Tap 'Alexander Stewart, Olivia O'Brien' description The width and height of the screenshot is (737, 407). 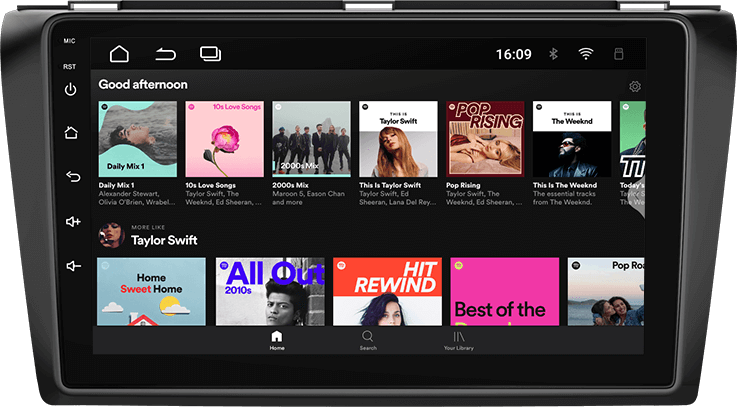coord(137,198)
